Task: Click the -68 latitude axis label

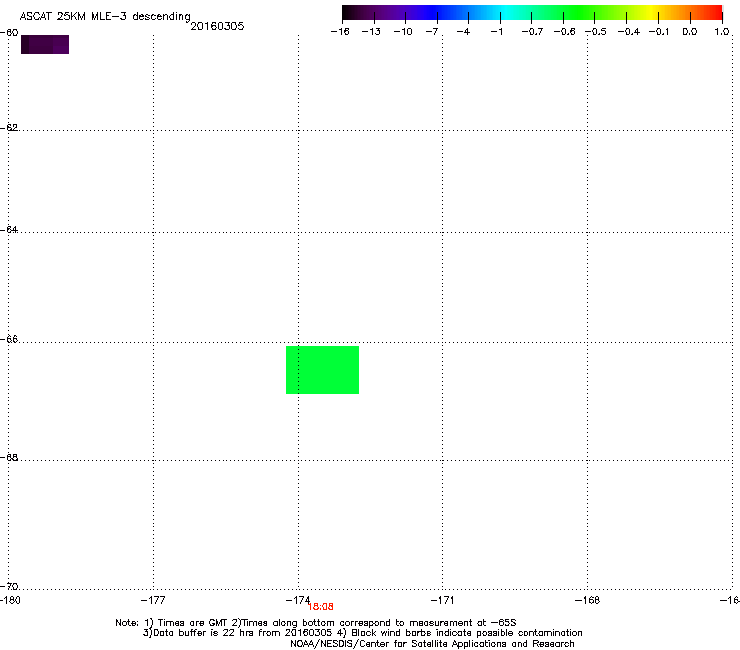Action: click(9, 457)
